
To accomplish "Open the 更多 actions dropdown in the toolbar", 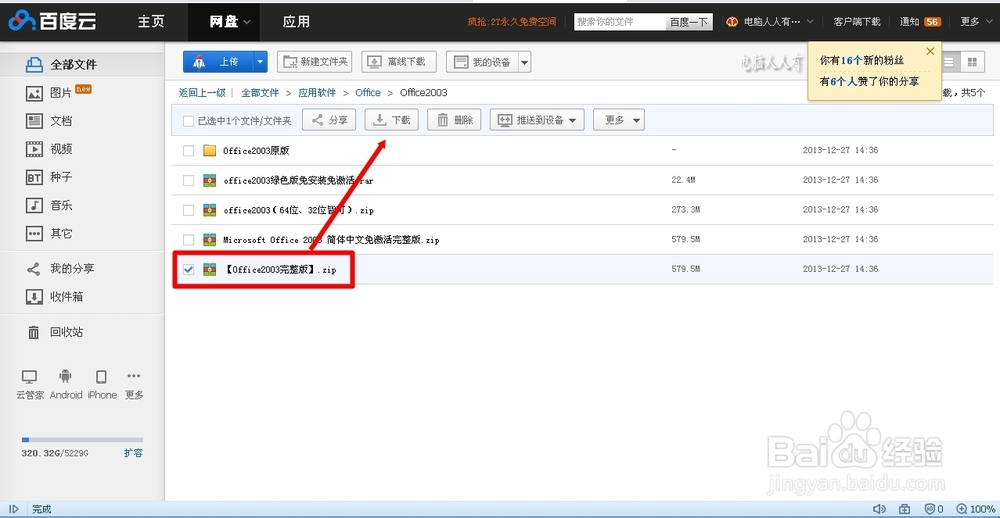I will pos(619,120).
